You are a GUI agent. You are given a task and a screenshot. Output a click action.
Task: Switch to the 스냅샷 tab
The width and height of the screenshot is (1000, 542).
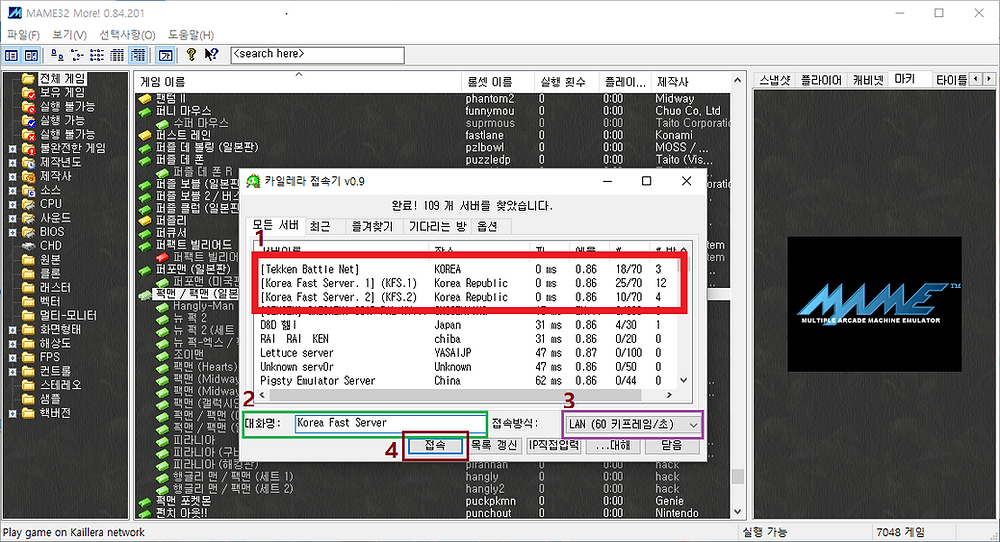[x=774, y=80]
